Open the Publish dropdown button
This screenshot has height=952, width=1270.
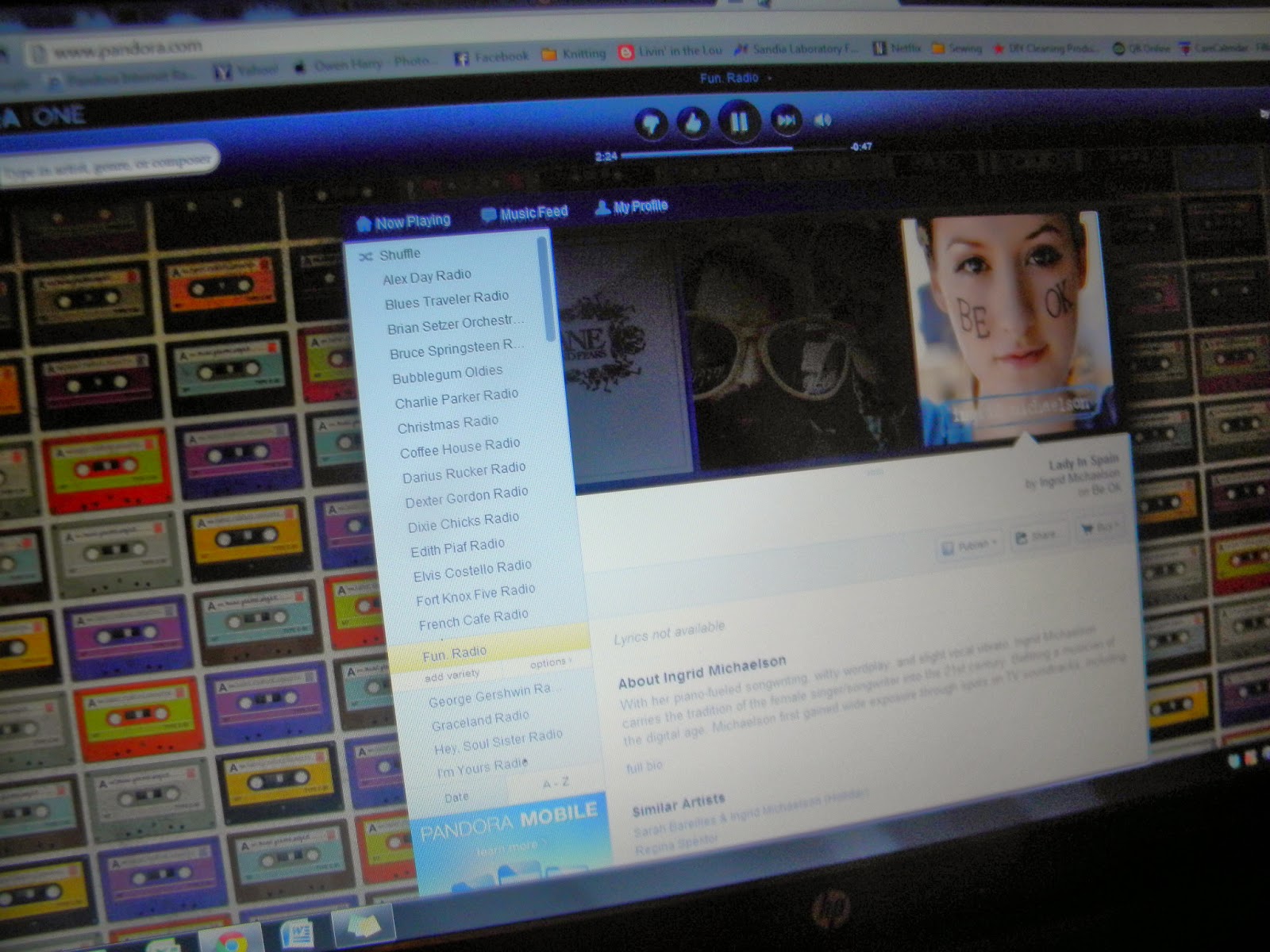tap(970, 545)
